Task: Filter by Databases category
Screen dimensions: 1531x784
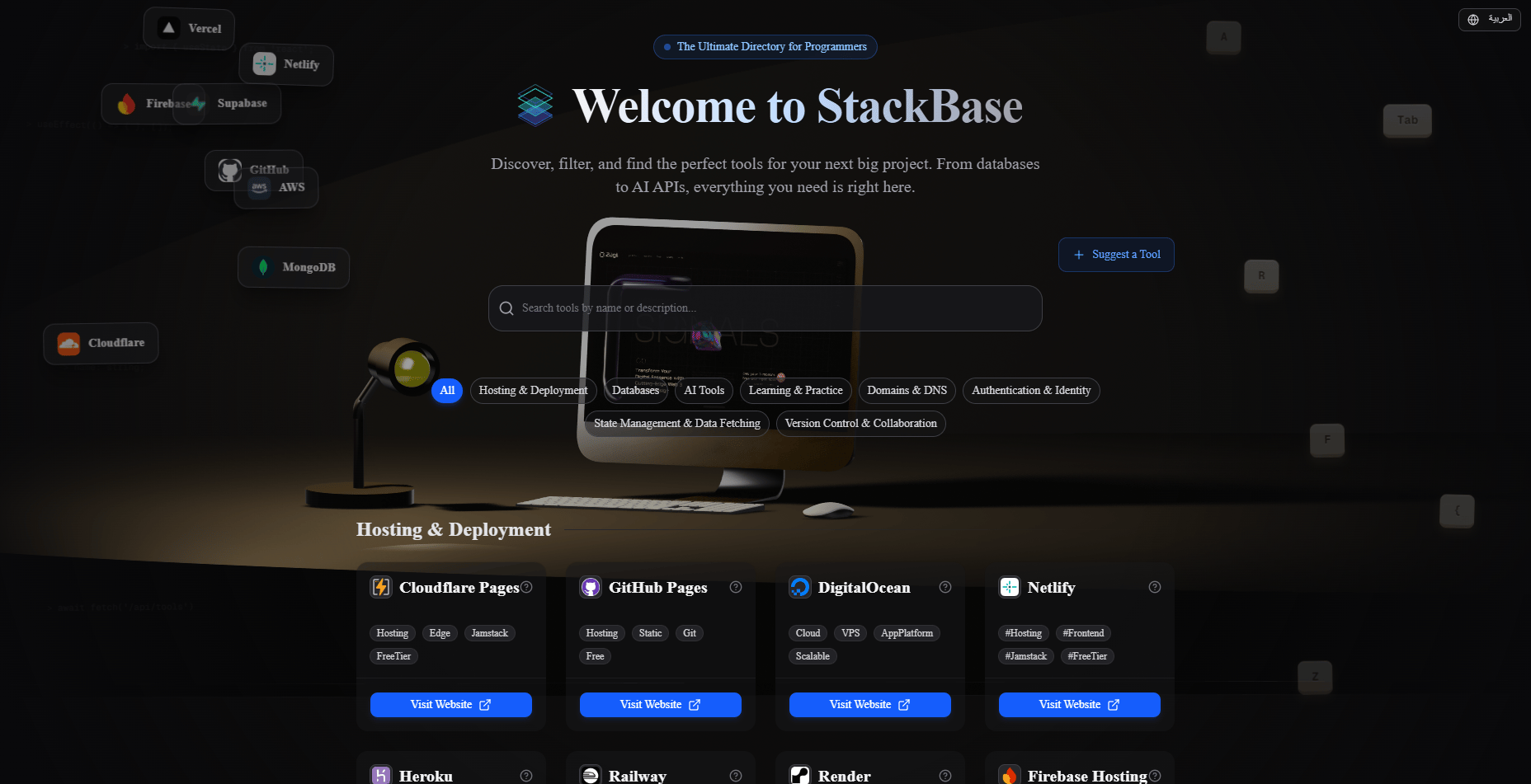Action: [635, 391]
